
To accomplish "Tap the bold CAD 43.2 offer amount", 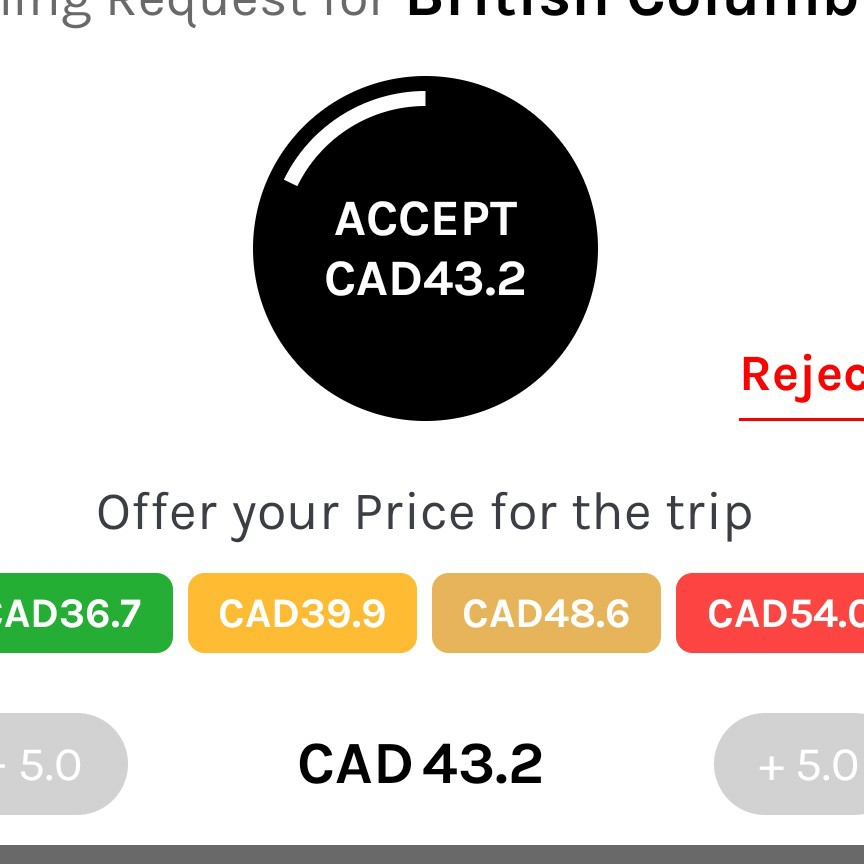I will coord(420,764).
